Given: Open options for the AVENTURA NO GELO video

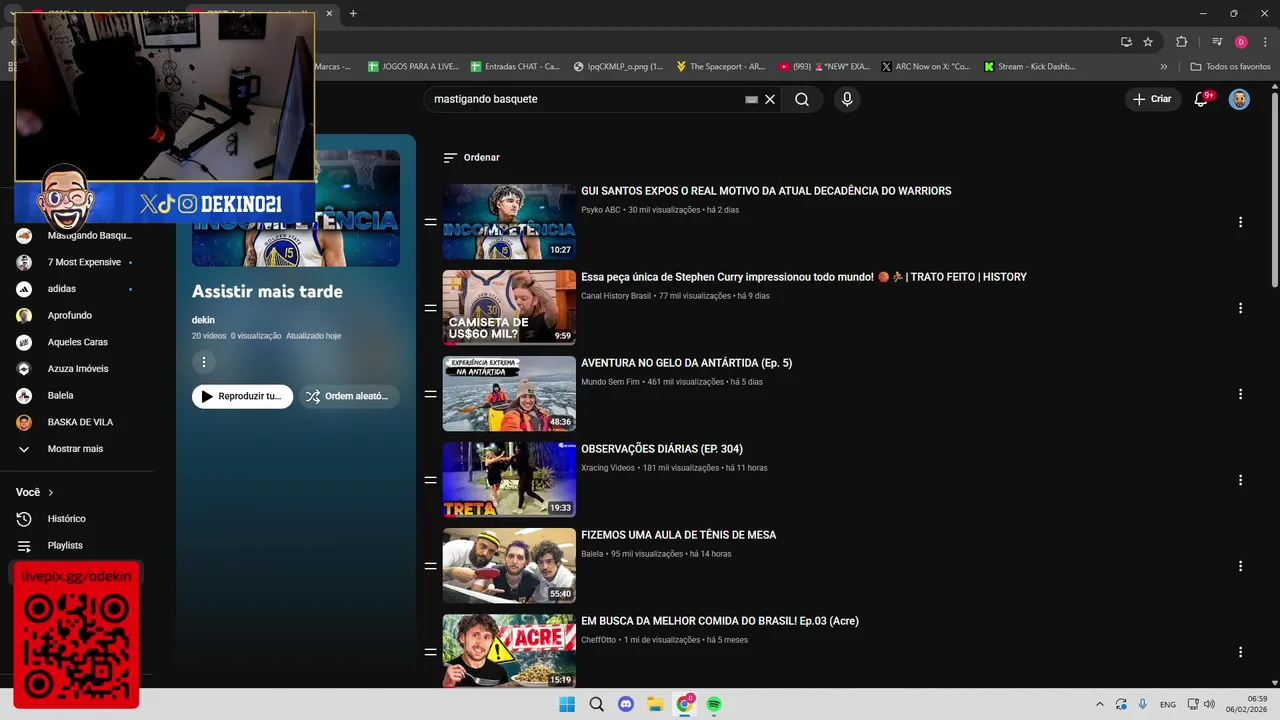Looking at the screenshot, I should pyautogui.click(x=1240, y=394).
